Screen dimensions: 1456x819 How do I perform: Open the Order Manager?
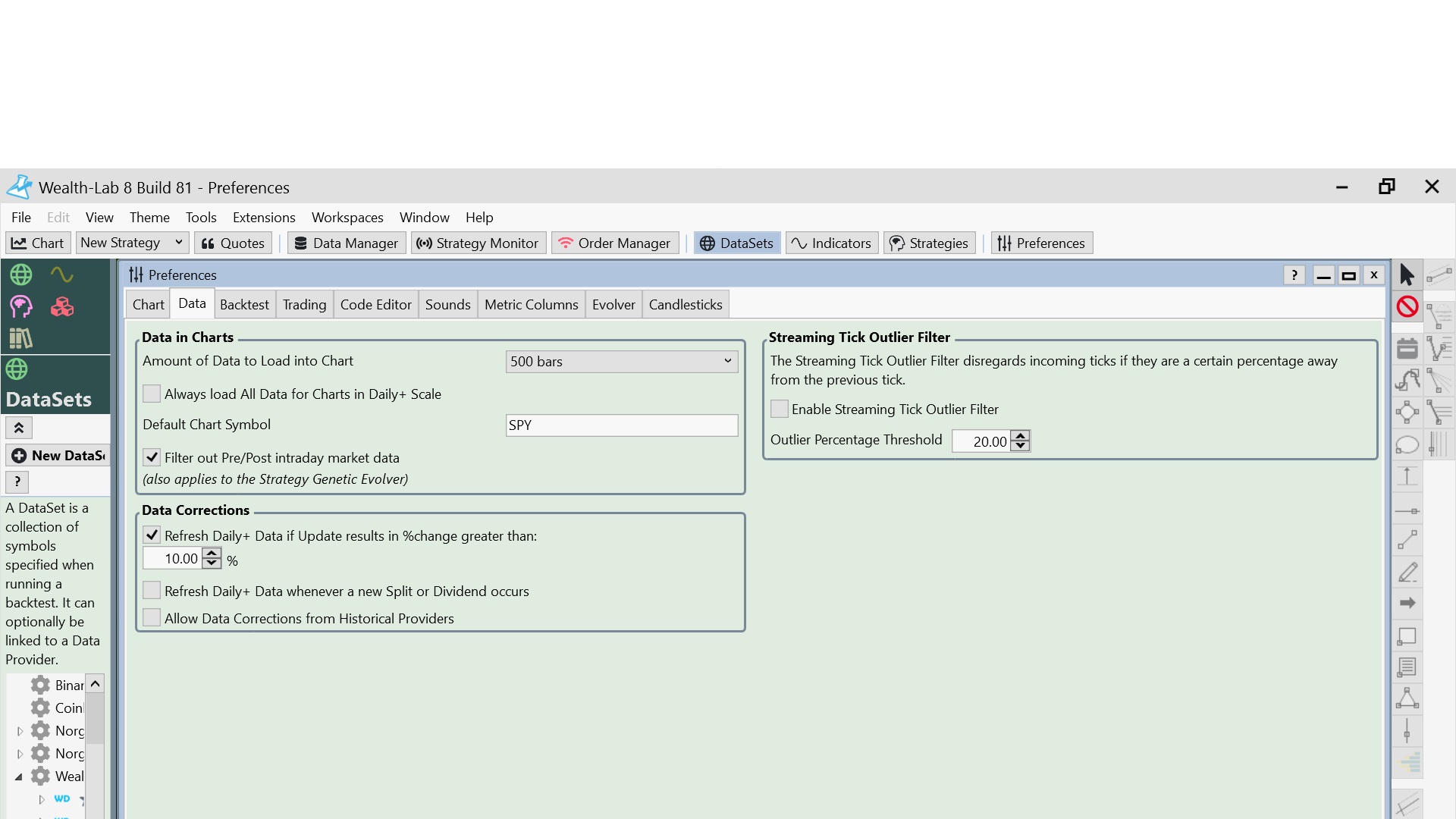coord(614,243)
